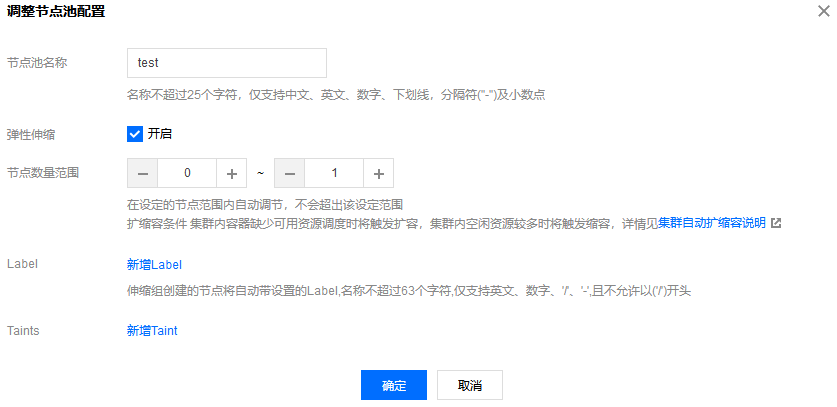837x407 pixels.
Task: Click the Label field label text
Action: click(22, 264)
